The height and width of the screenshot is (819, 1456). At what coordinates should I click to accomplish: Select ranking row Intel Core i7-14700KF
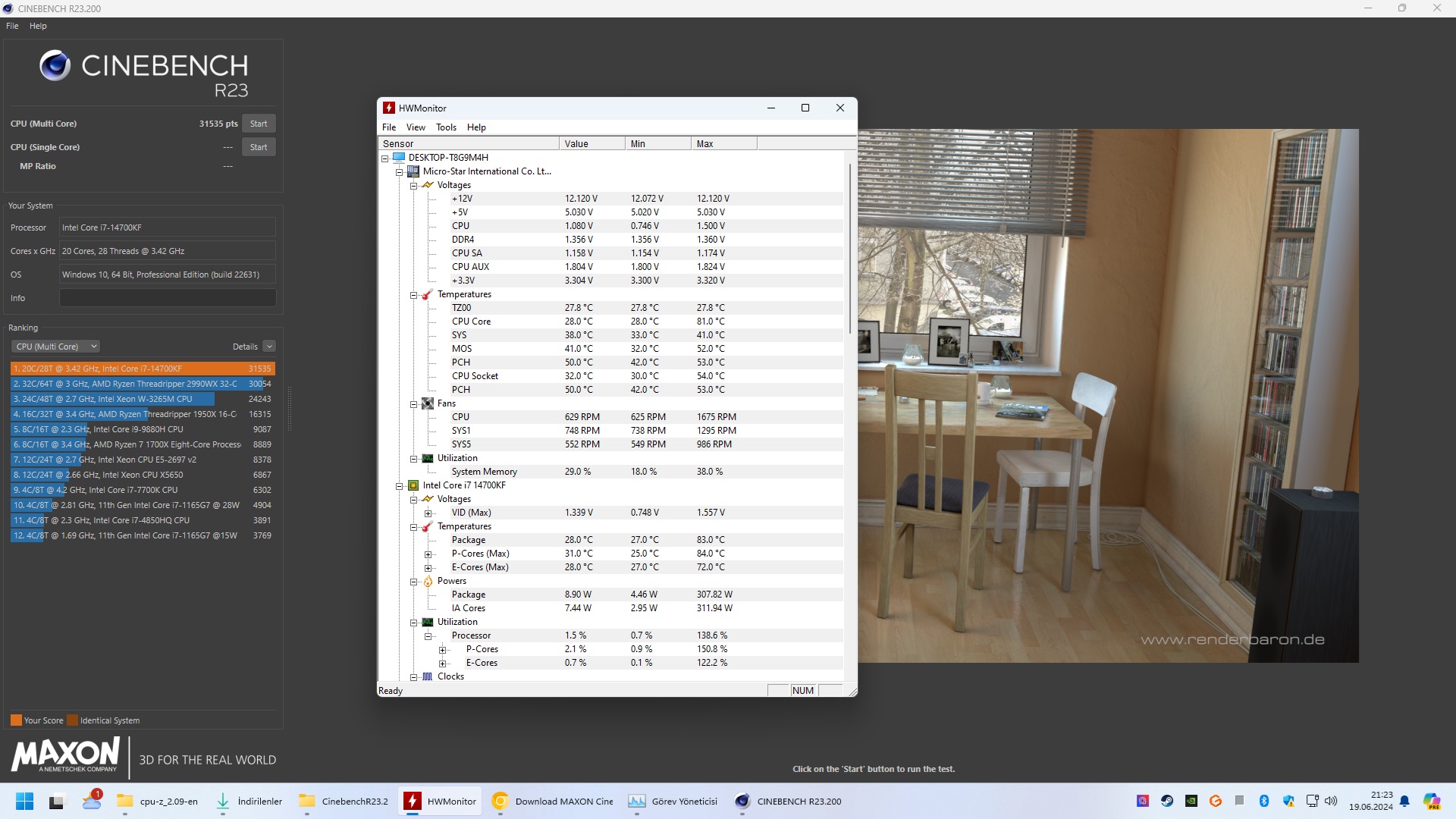click(x=143, y=369)
